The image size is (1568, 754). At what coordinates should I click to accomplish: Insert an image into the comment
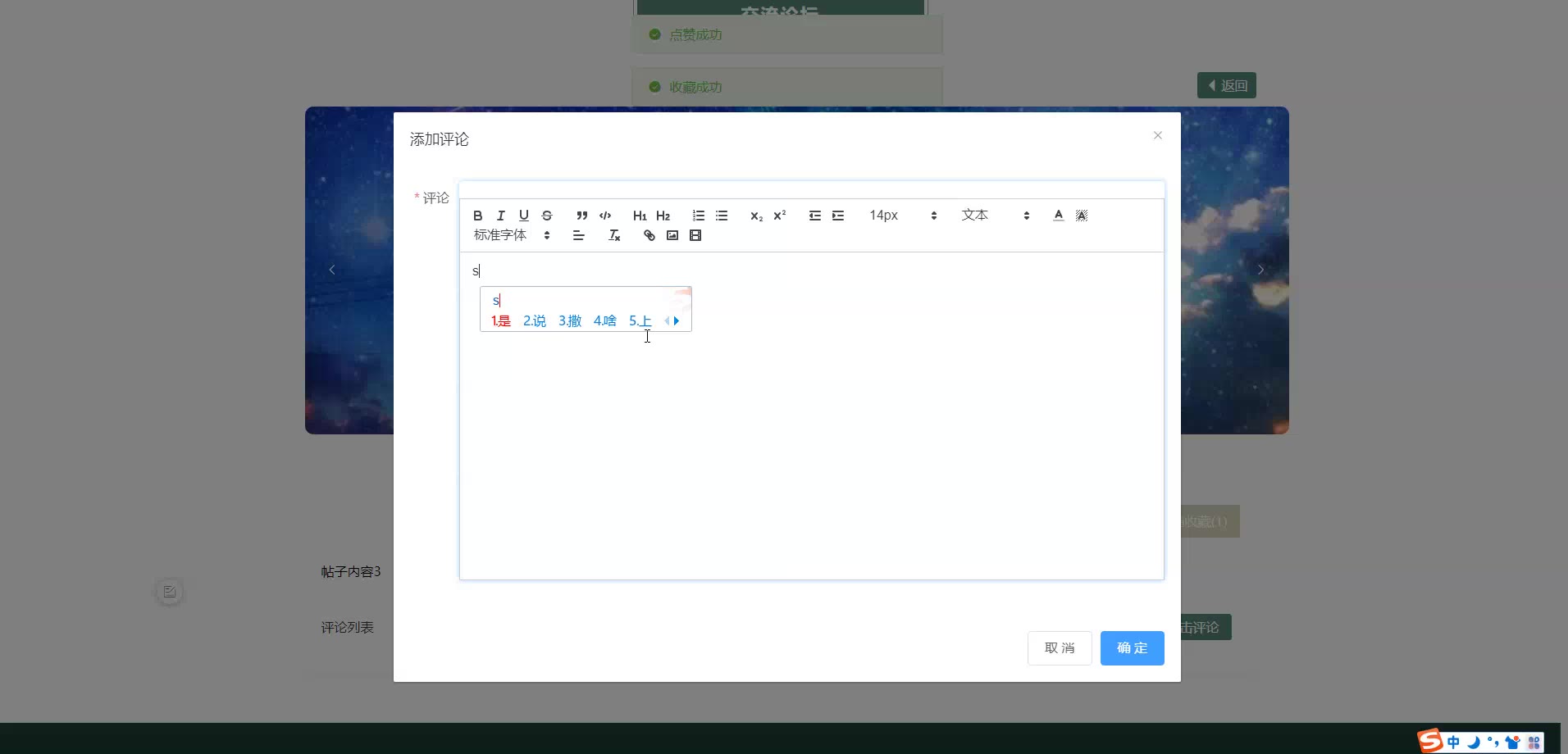(x=672, y=235)
